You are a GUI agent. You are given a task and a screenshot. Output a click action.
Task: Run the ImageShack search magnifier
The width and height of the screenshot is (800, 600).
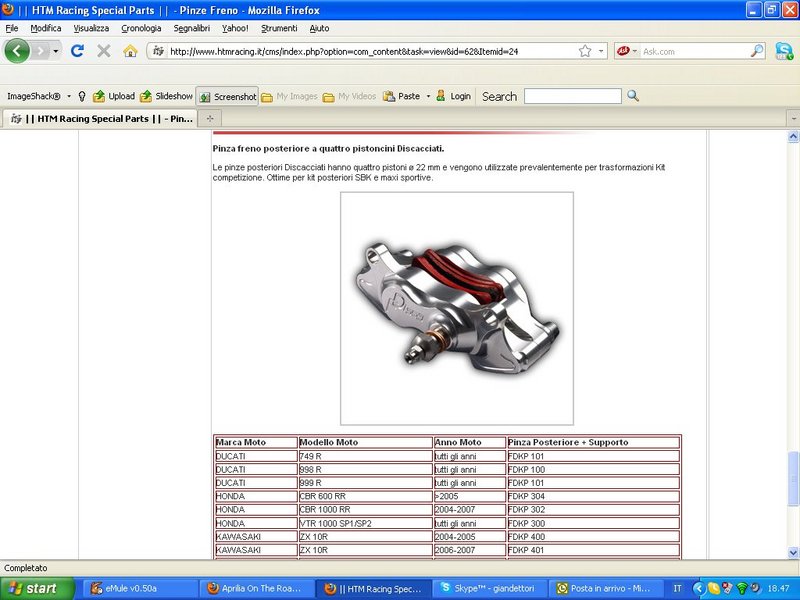[633, 95]
